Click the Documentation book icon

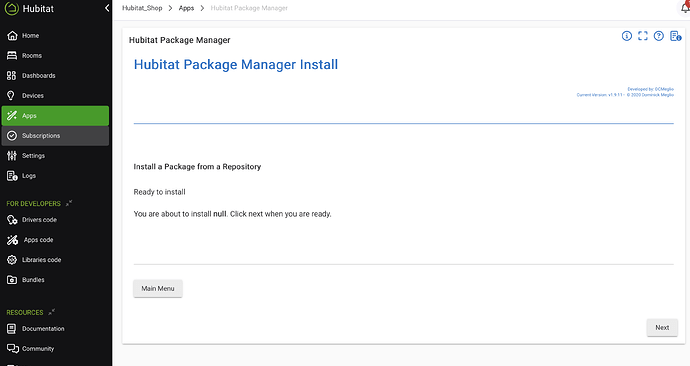(11, 329)
